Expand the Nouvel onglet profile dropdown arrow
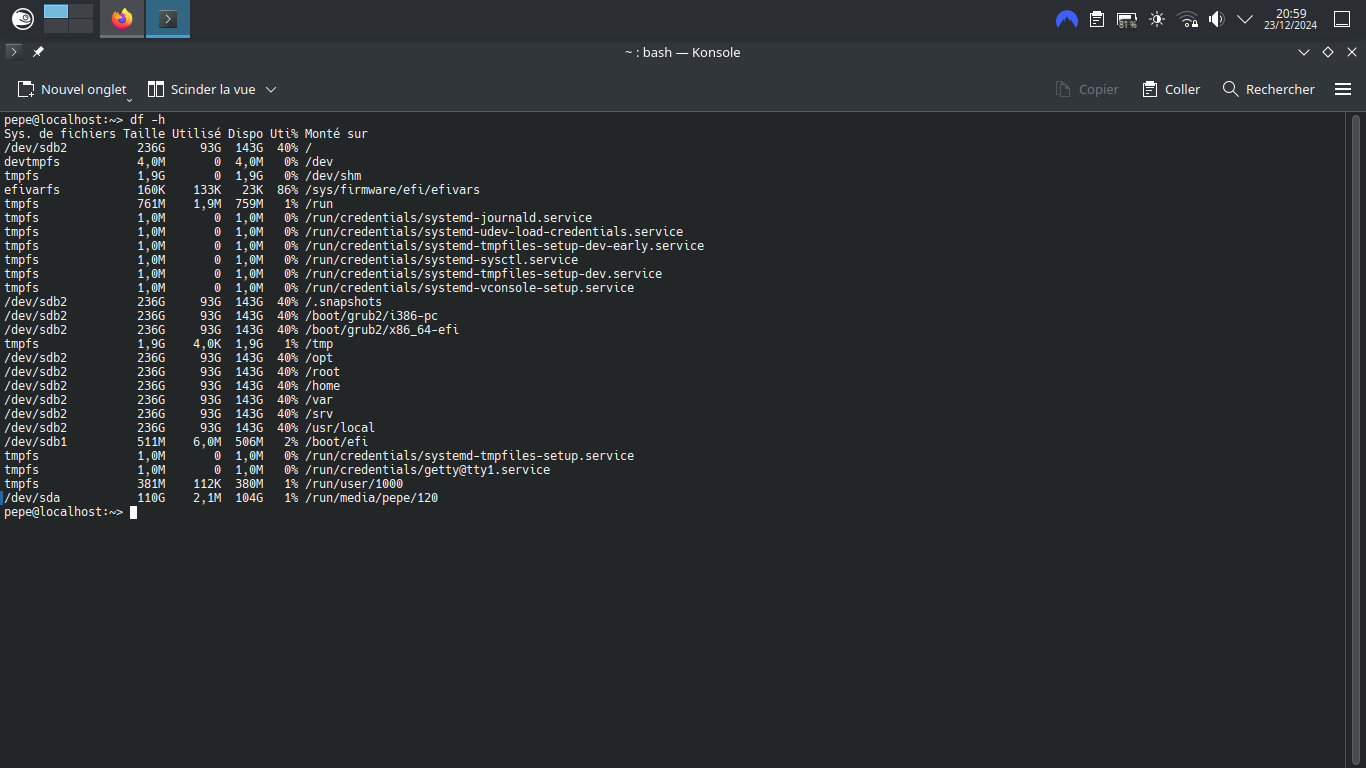Viewport: 1366px width, 768px height. [129, 99]
